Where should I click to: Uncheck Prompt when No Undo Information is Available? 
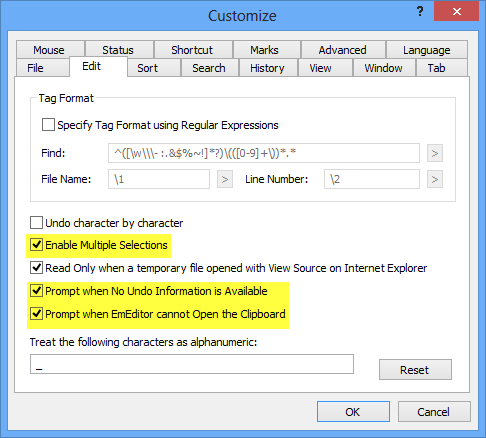[36, 291]
